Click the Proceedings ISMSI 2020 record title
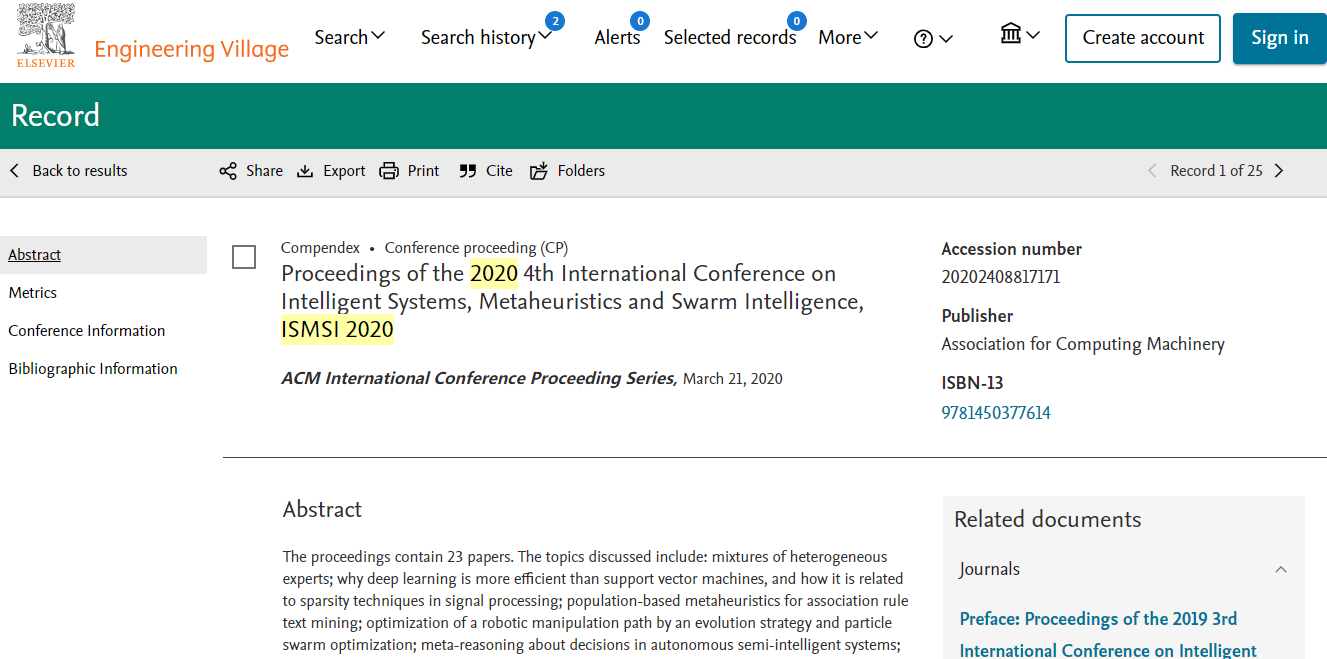The image size is (1327, 659). pyautogui.click(x=572, y=301)
